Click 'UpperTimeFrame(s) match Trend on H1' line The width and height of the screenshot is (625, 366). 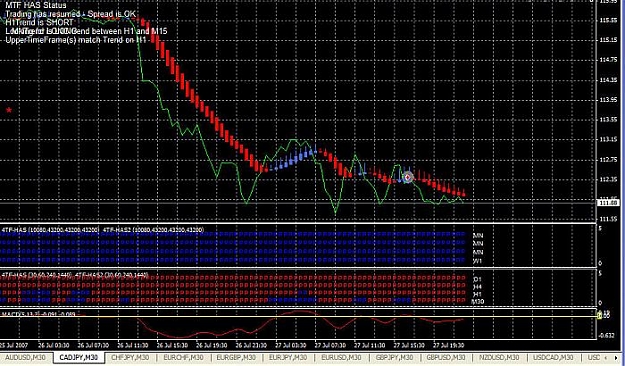[x=76, y=40]
